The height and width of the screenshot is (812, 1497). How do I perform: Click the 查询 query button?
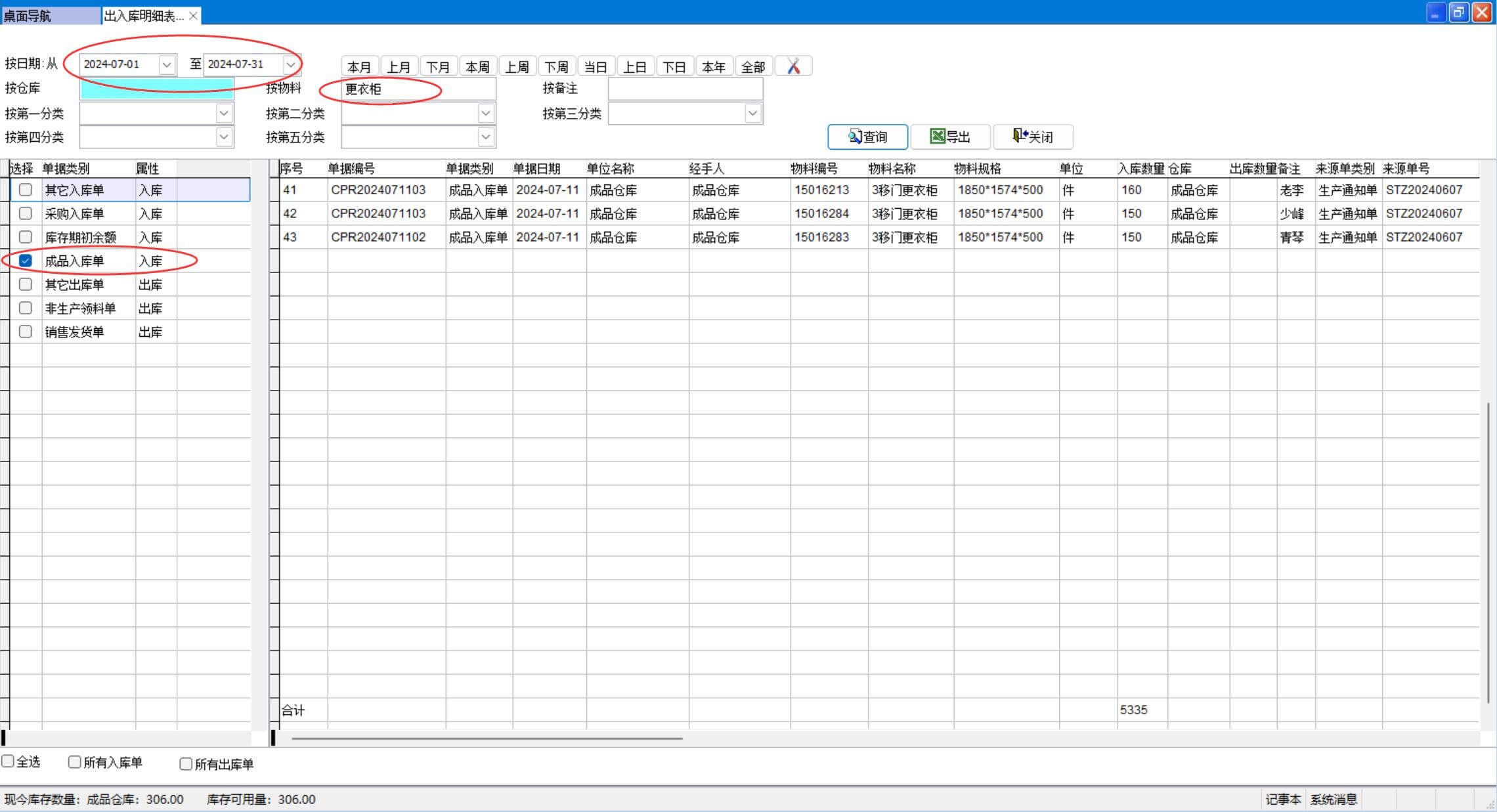[867, 137]
